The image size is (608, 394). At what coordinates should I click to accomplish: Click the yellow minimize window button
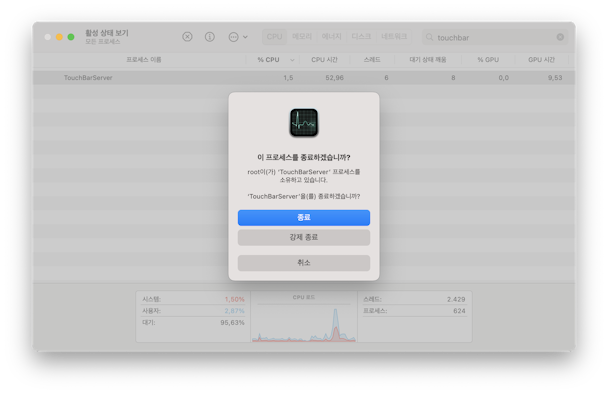pos(59,37)
